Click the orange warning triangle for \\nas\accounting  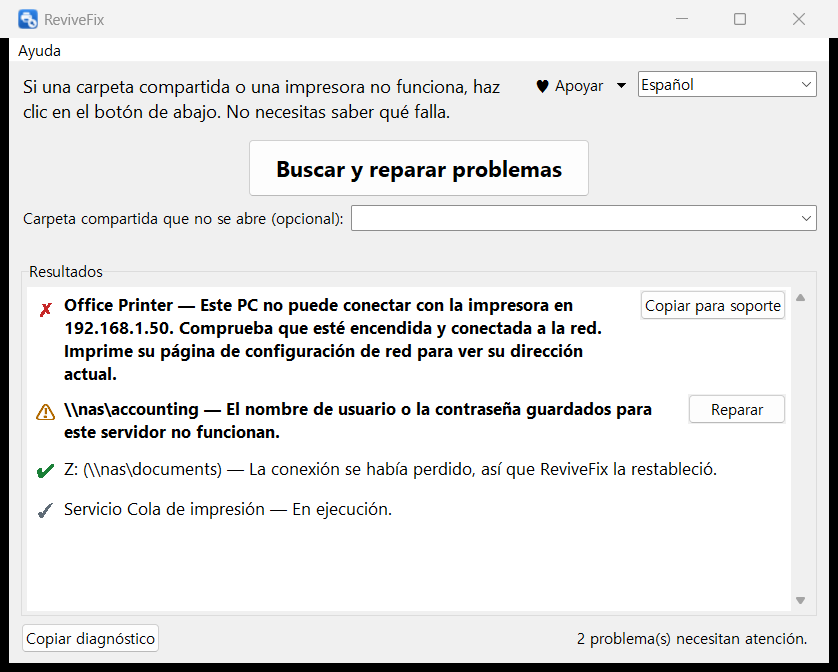click(45, 412)
